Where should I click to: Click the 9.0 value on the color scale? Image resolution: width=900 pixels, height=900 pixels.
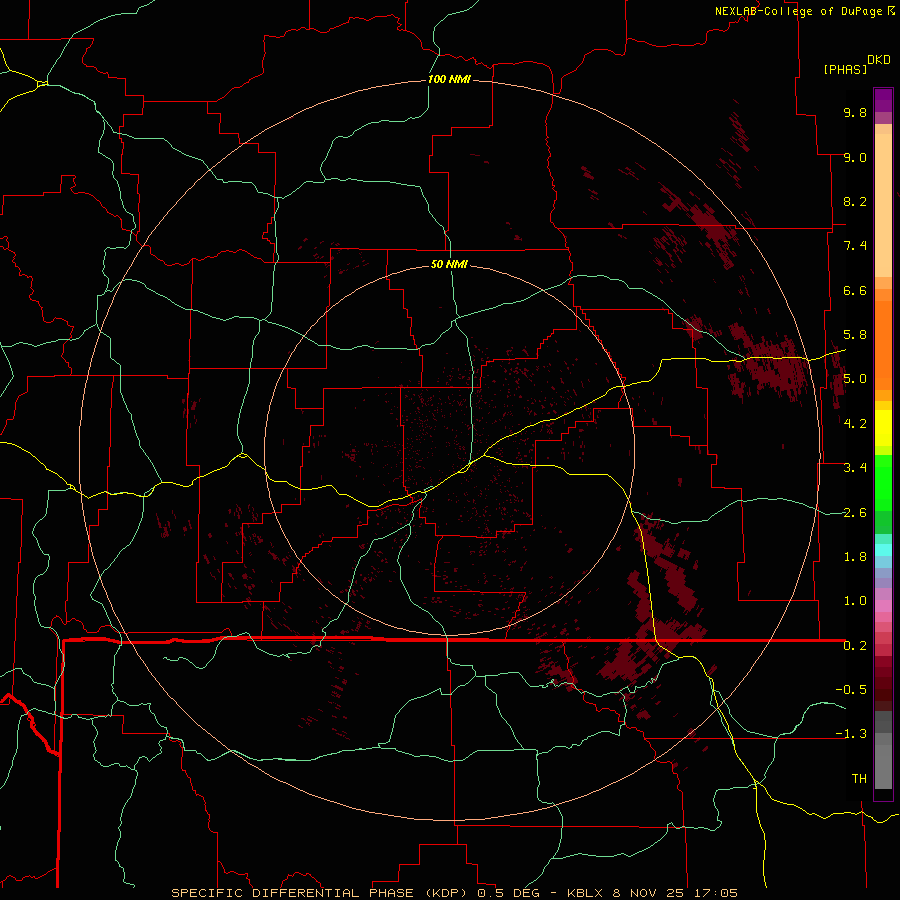[x=855, y=157]
